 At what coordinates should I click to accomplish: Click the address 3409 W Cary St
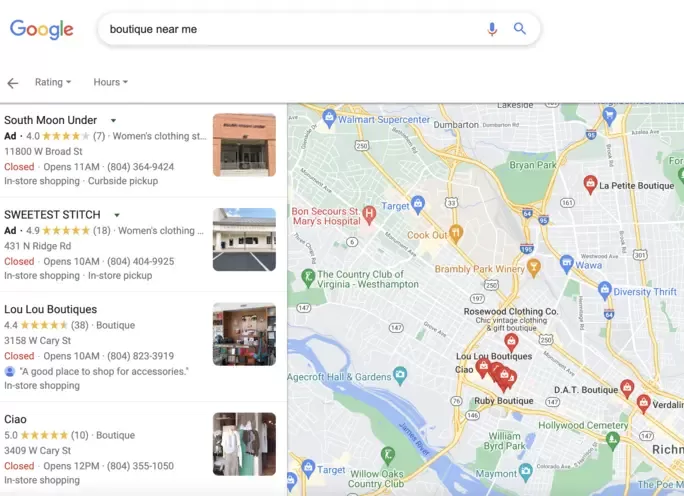[38, 451]
